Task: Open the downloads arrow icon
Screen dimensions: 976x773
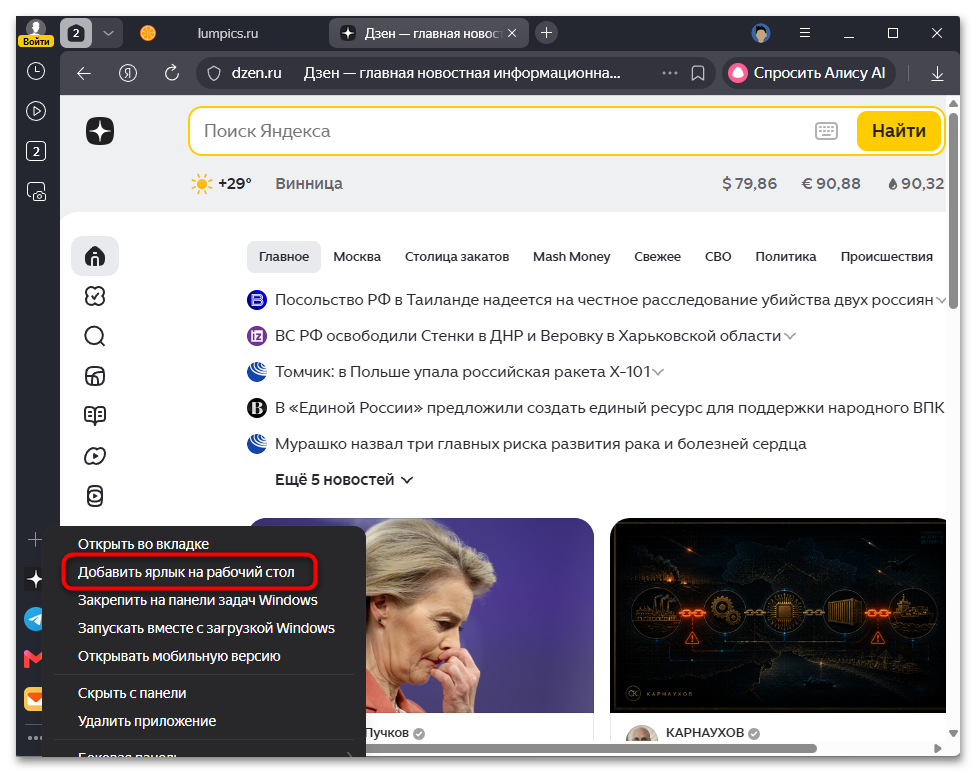Action: click(x=937, y=73)
